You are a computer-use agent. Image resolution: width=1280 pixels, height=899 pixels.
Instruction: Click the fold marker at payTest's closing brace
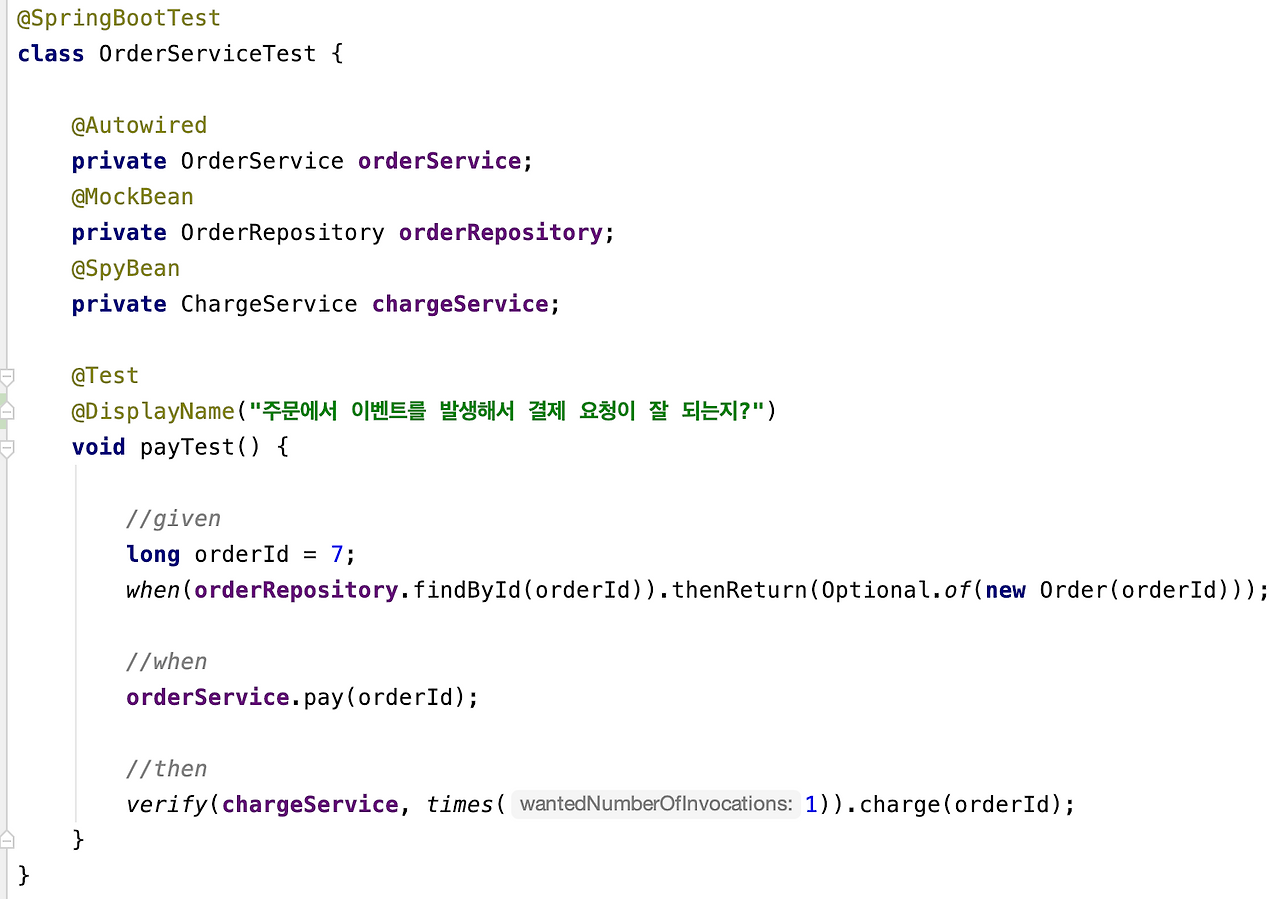[7, 840]
